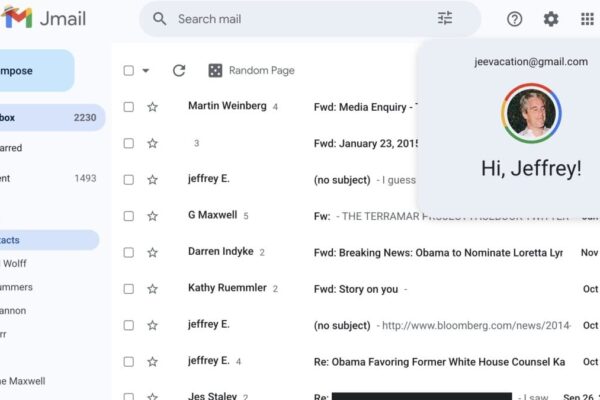Star the G Maxwell email
The image size is (600, 400).
click(x=153, y=216)
